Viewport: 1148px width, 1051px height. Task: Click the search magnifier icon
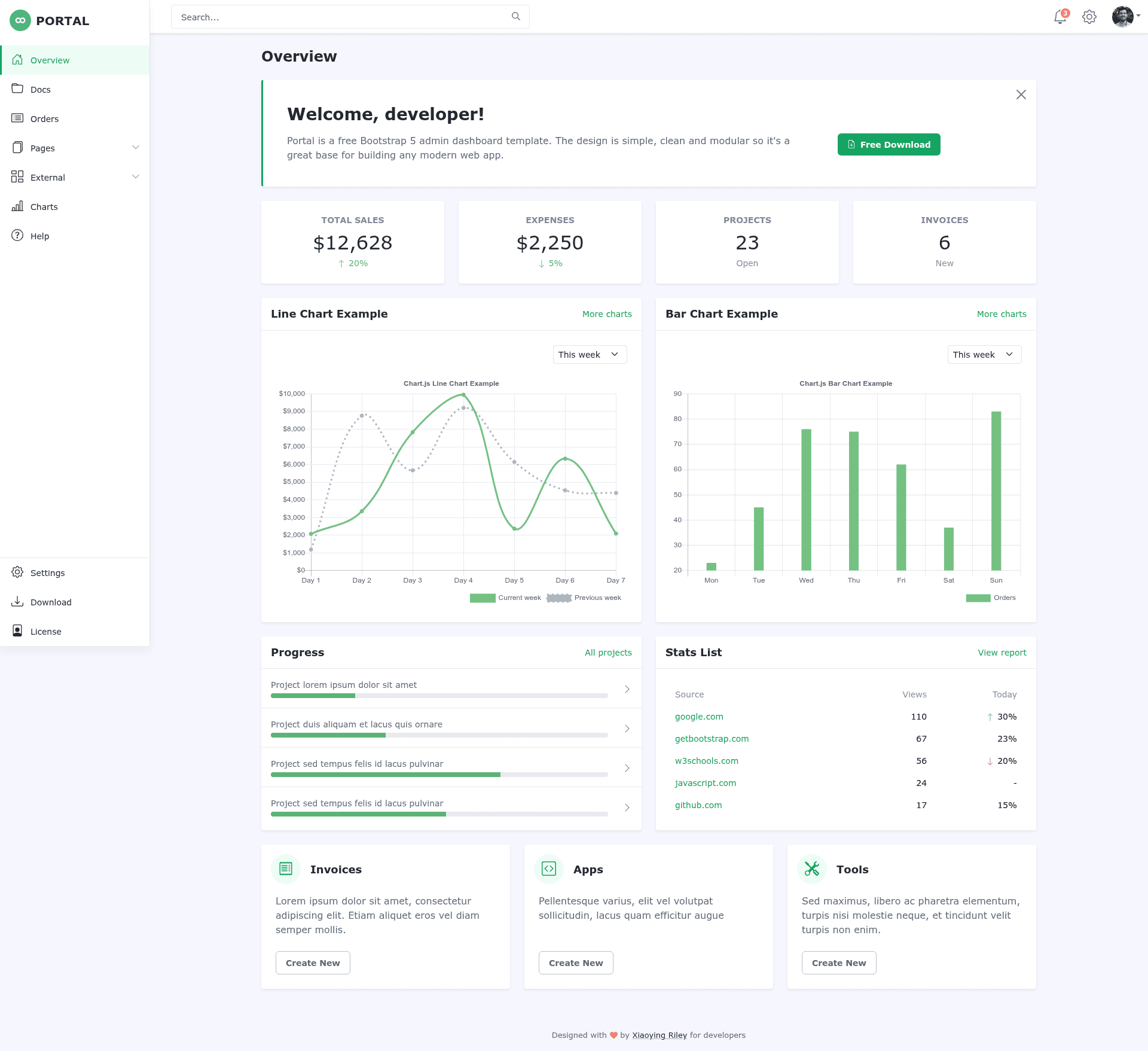click(x=515, y=17)
